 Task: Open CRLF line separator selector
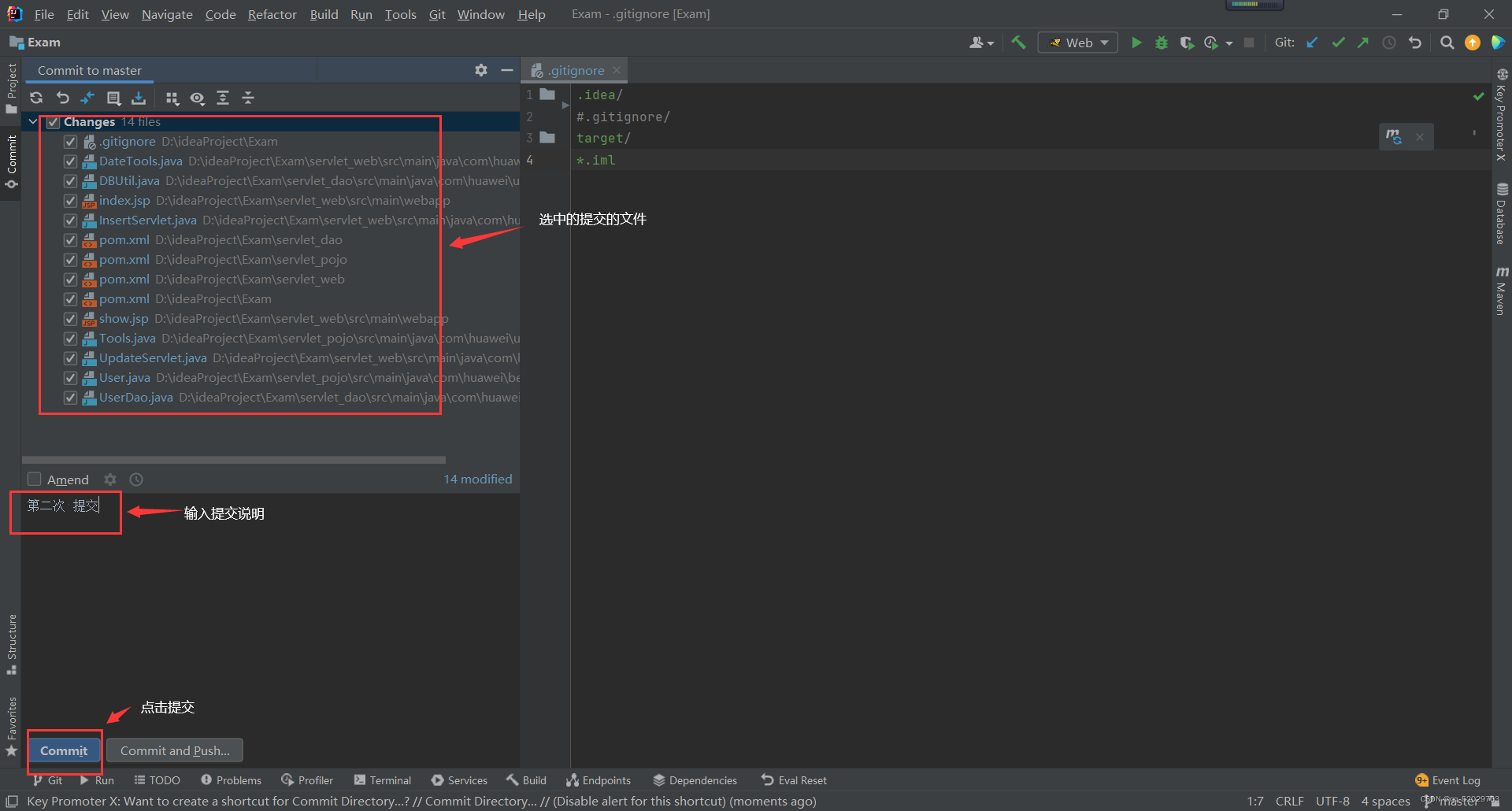tap(1289, 801)
